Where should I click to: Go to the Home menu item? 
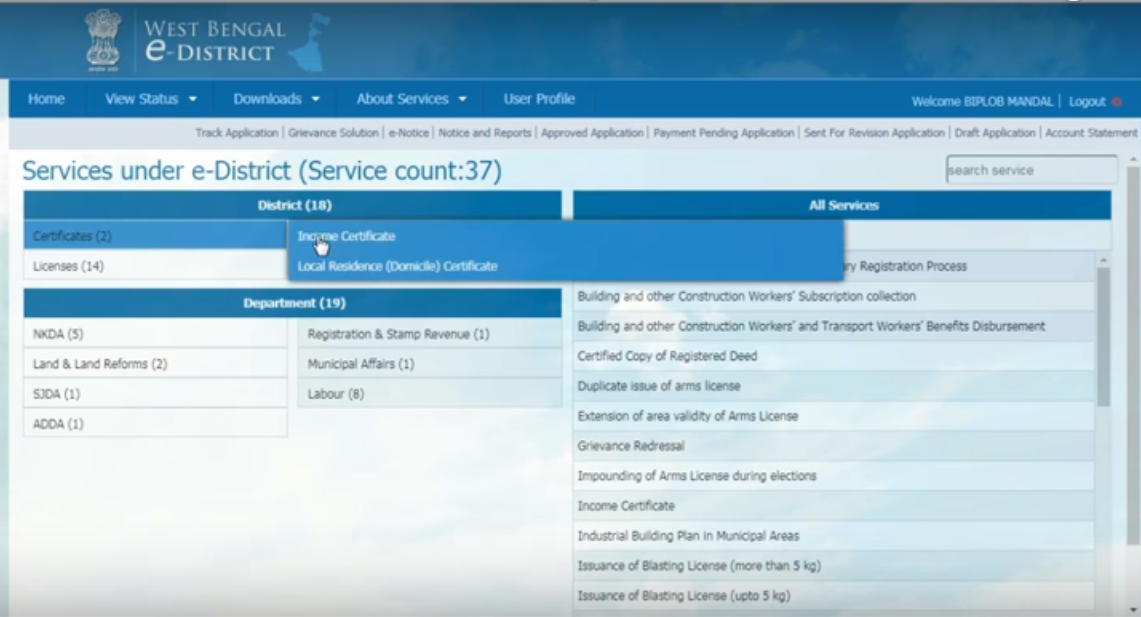point(46,99)
